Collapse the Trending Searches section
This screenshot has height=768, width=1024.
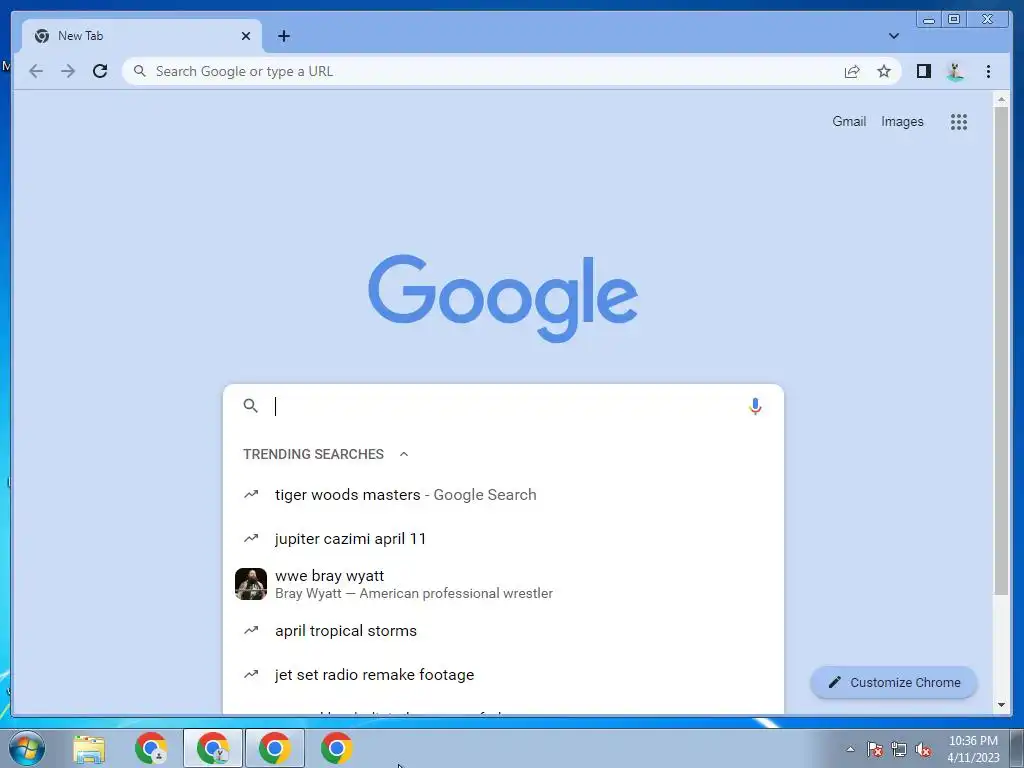pos(404,454)
